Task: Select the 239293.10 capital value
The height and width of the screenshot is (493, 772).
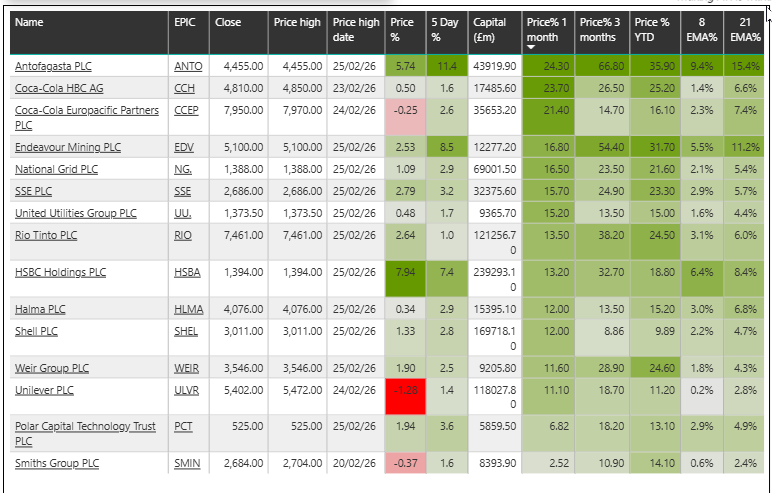Action: coord(495,279)
